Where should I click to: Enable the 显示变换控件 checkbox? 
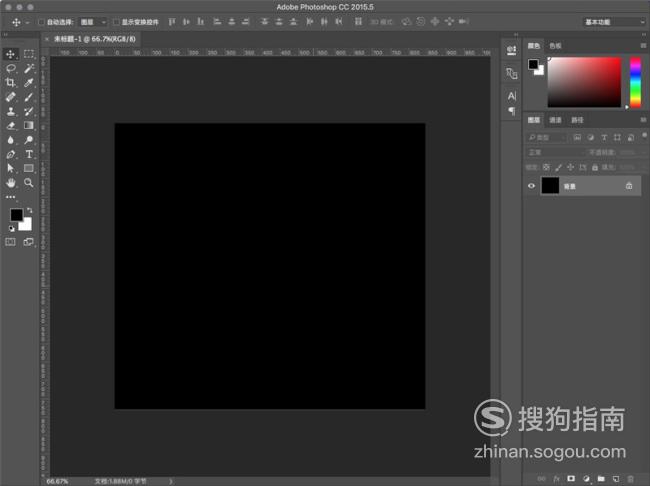[116, 22]
